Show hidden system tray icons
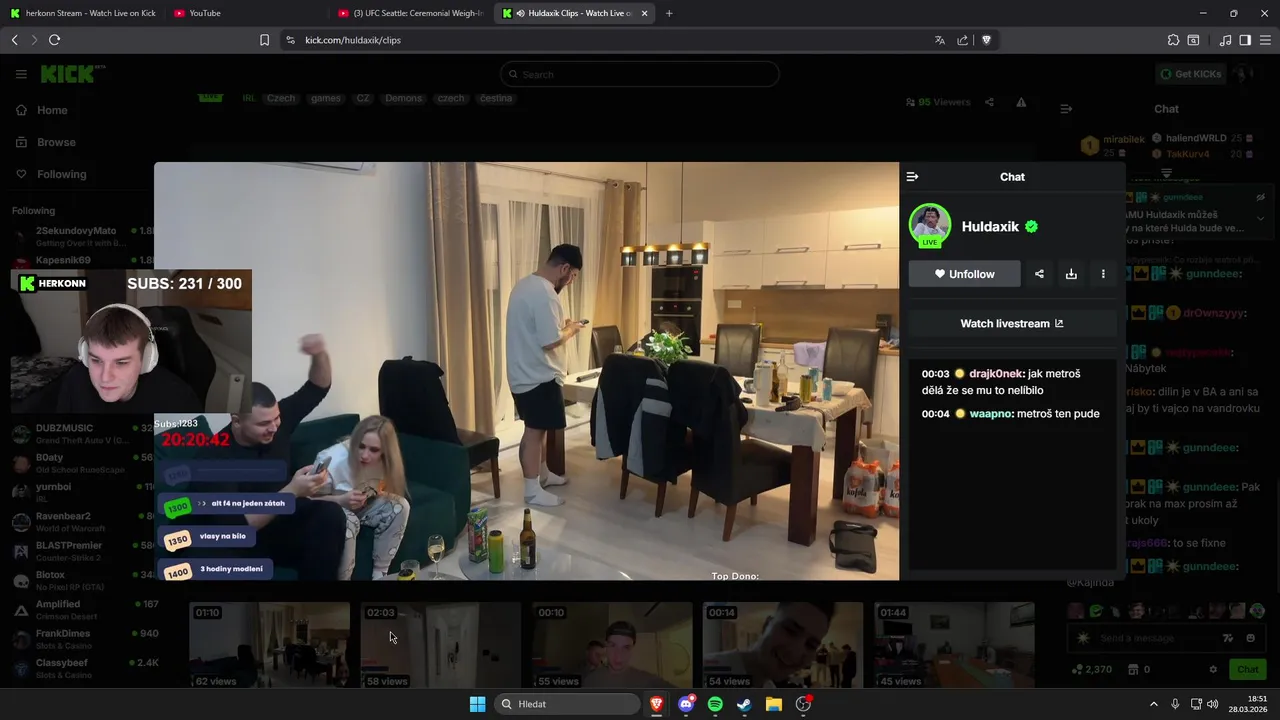This screenshot has height=720, width=1280. pos(1153,704)
